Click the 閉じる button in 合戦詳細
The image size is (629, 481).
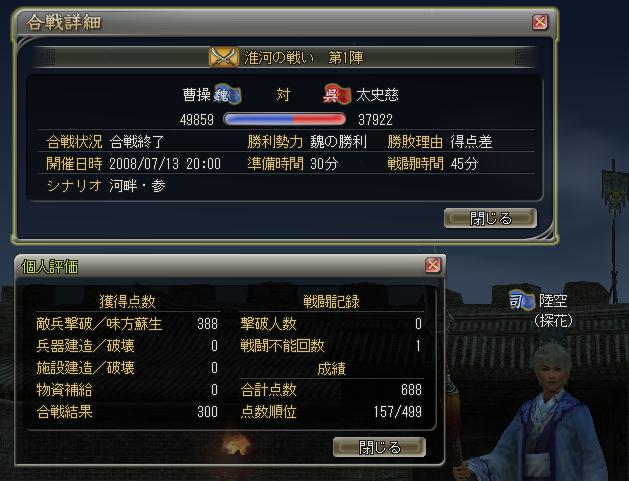click(x=490, y=218)
